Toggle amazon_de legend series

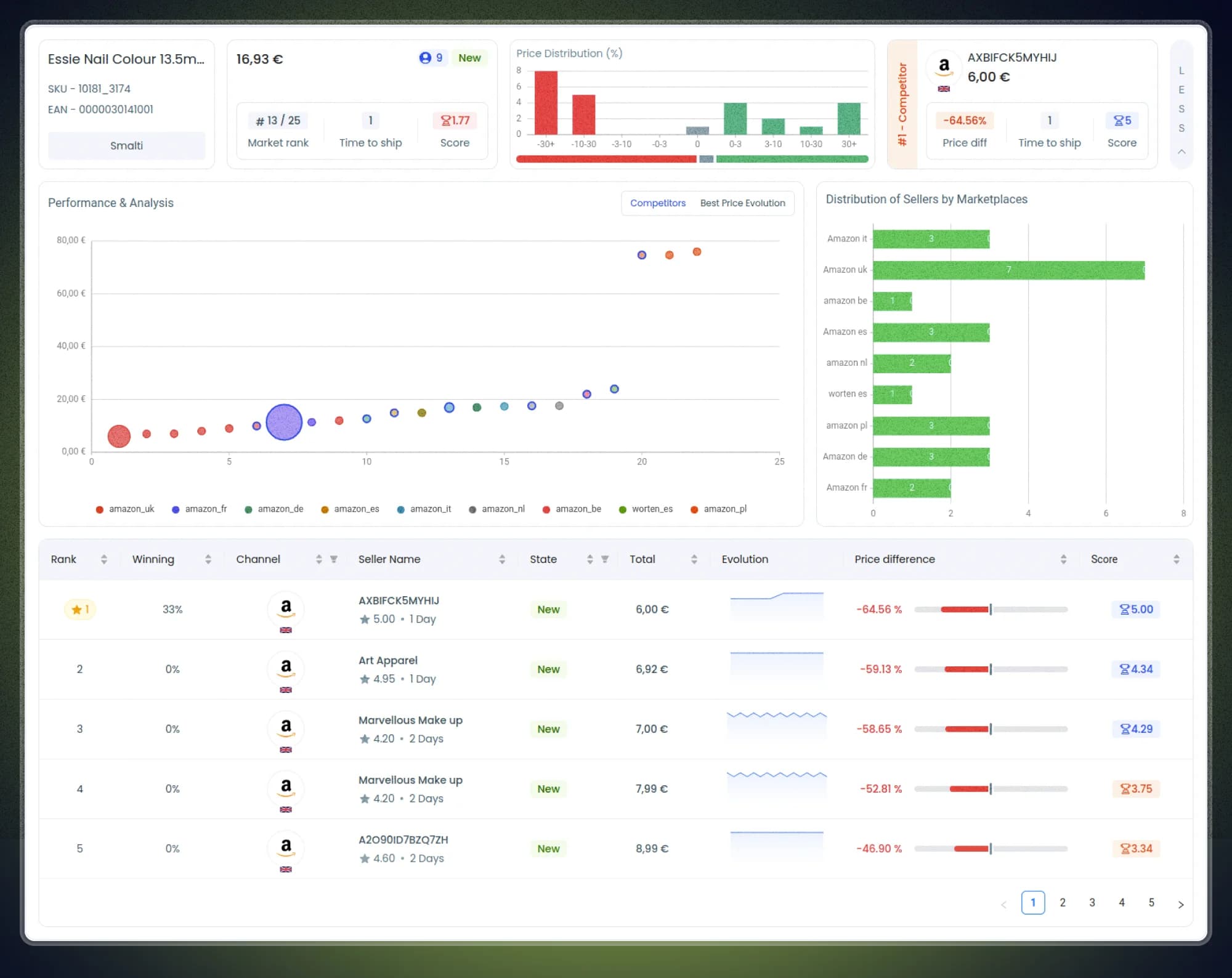(x=274, y=509)
